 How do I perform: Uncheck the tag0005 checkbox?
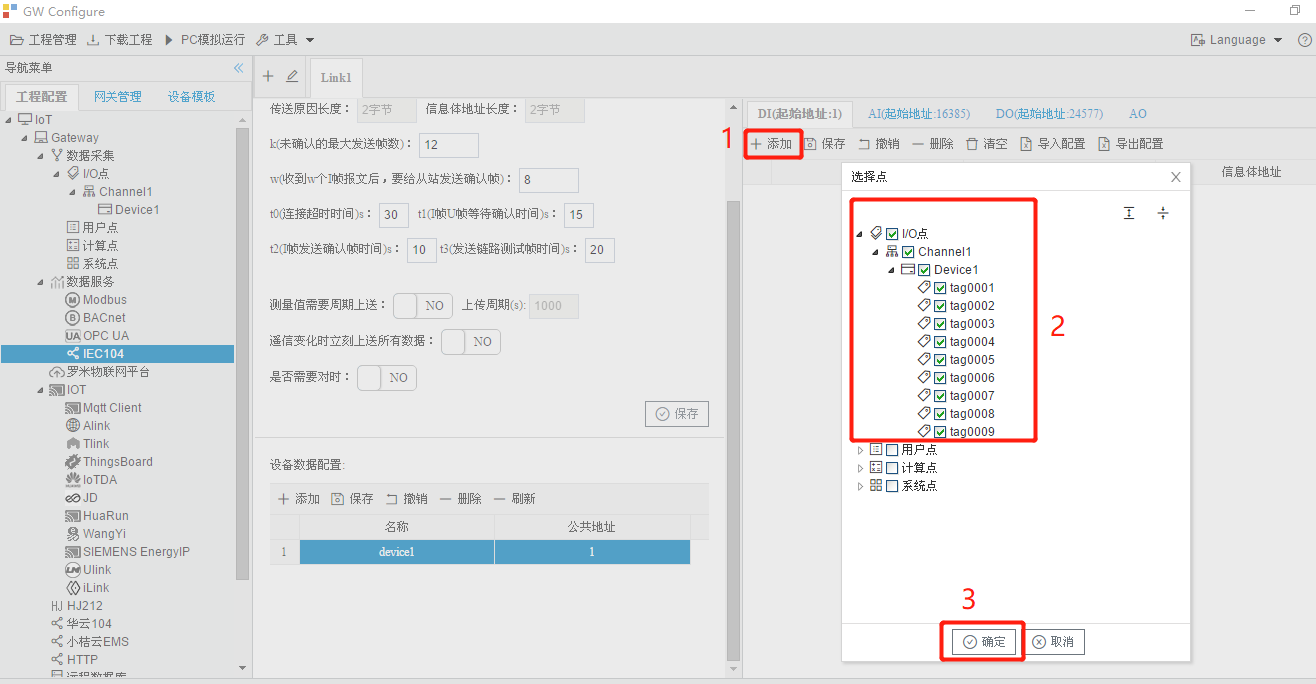click(940, 360)
